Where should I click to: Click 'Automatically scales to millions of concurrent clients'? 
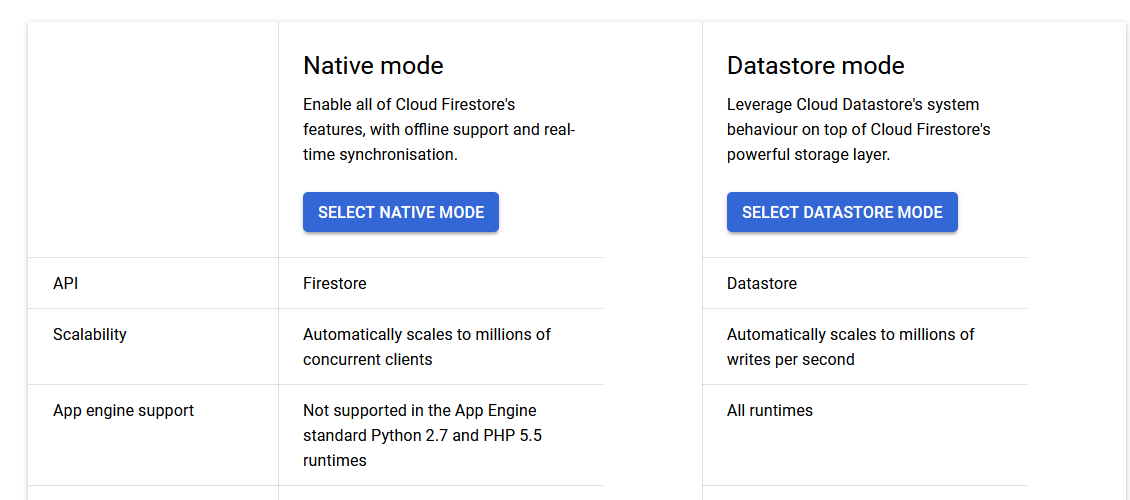(x=427, y=347)
